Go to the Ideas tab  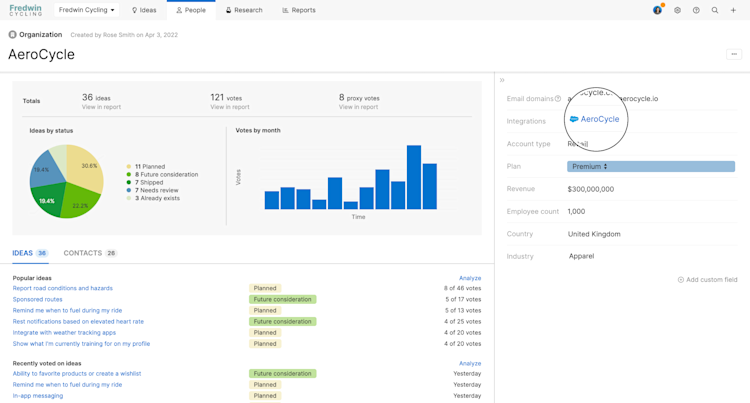[x=144, y=10]
